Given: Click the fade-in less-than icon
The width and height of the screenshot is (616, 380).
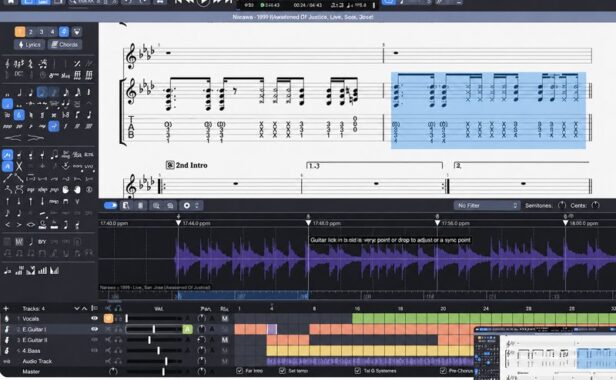Looking at the screenshot, I should pos(7,225).
